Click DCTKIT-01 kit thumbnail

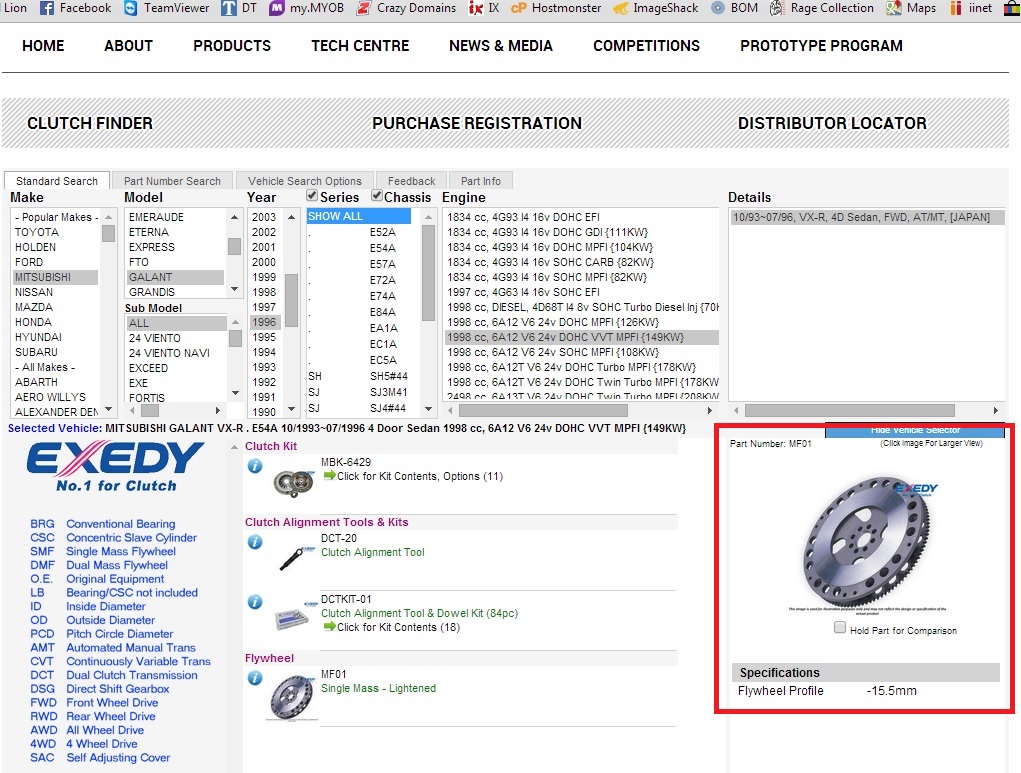pyautogui.click(x=295, y=617)
